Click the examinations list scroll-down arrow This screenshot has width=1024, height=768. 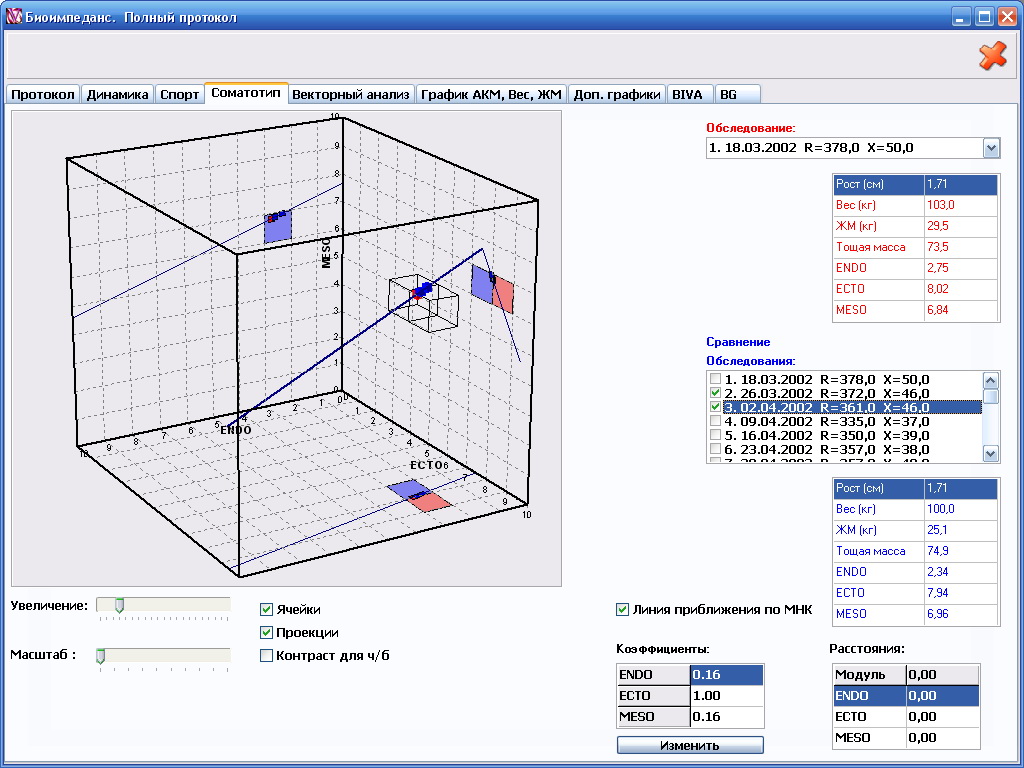(991, 453)
